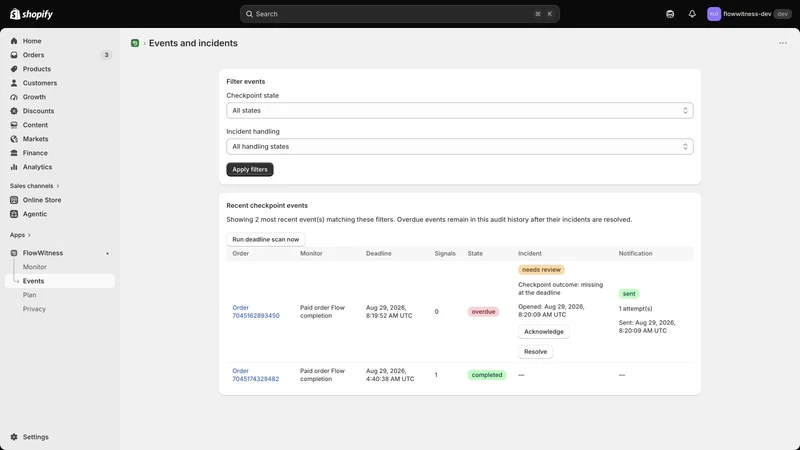800x450 pixels.
Task: Click the green FlowWitness breadcrumb icon
Action: click(x=135, y=43)
